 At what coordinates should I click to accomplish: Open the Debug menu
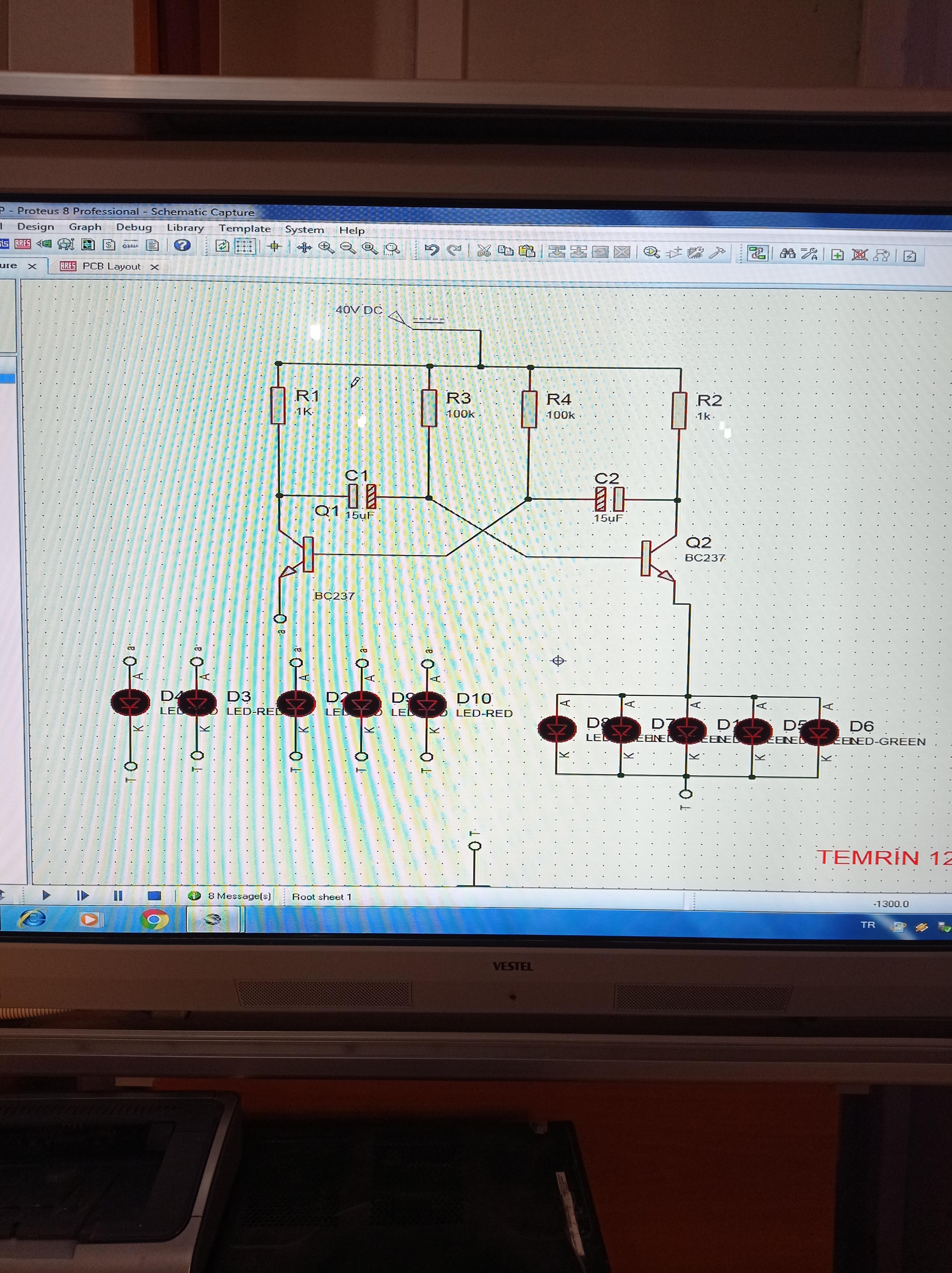coord(134,227)
